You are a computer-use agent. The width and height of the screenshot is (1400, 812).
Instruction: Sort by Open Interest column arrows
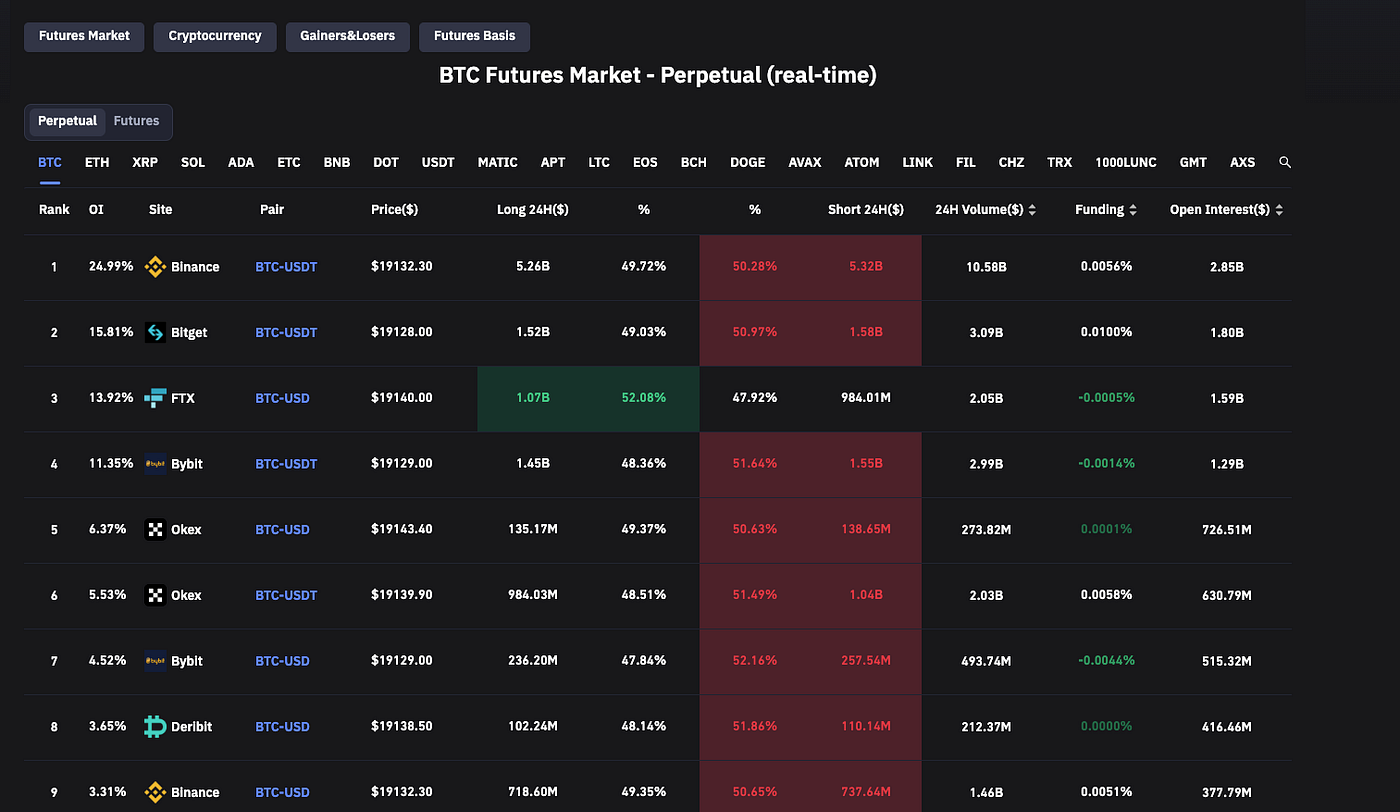pyautogui.click(x=1279, y=210)
